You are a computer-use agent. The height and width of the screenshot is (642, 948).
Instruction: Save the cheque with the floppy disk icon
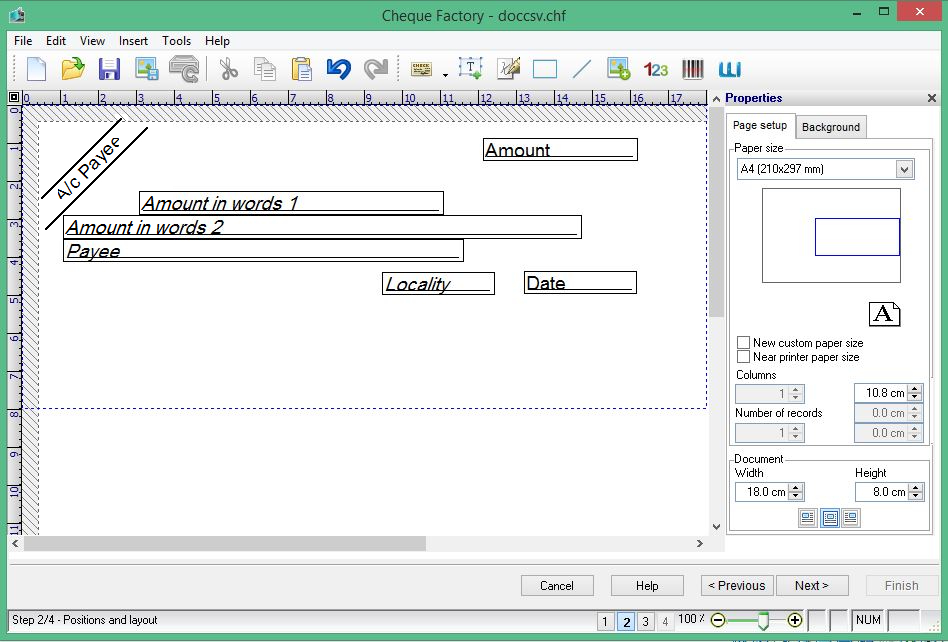pyautogui.click(x=109, y=69)
